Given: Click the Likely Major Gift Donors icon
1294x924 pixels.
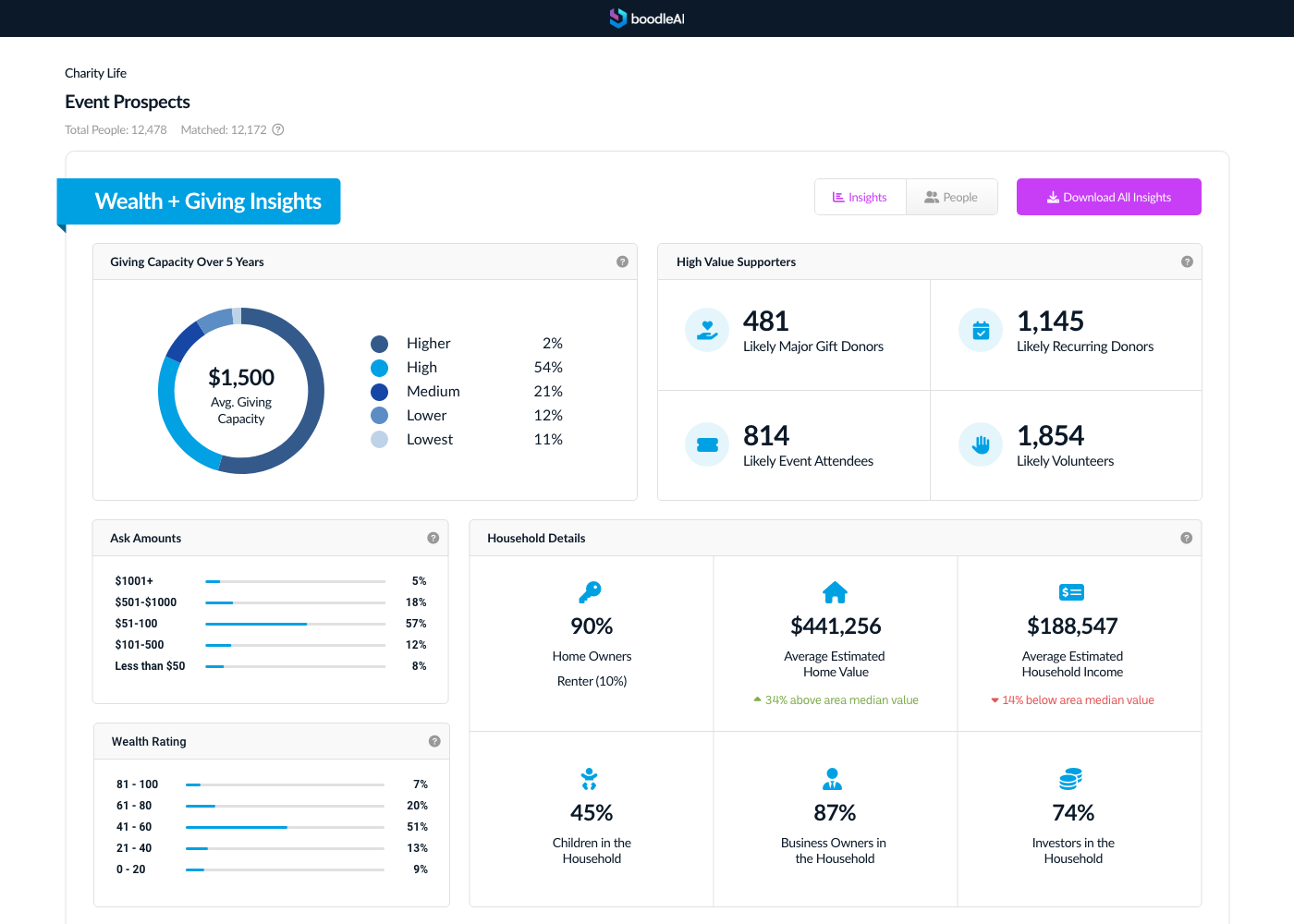Looking at the screenshot, I should [x=707, y=330].
